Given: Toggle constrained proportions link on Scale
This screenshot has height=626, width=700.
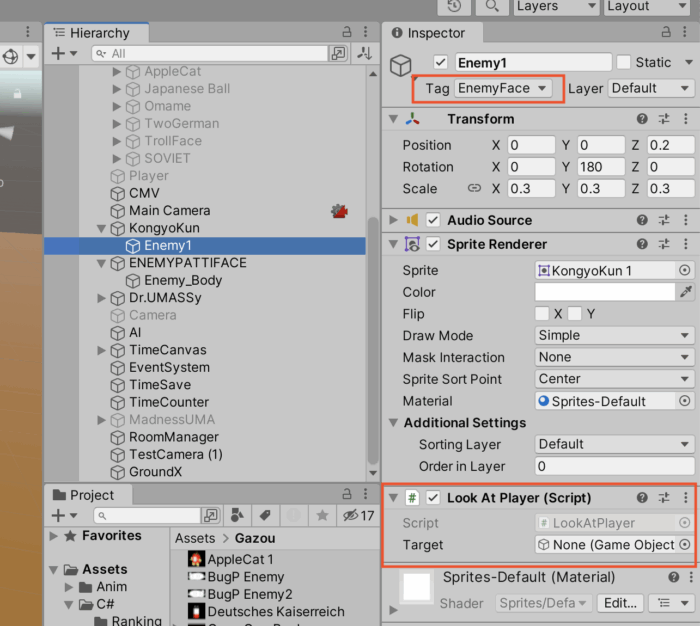Looking at the screenshot, I should pyautogui.click(x=474, y=188).
